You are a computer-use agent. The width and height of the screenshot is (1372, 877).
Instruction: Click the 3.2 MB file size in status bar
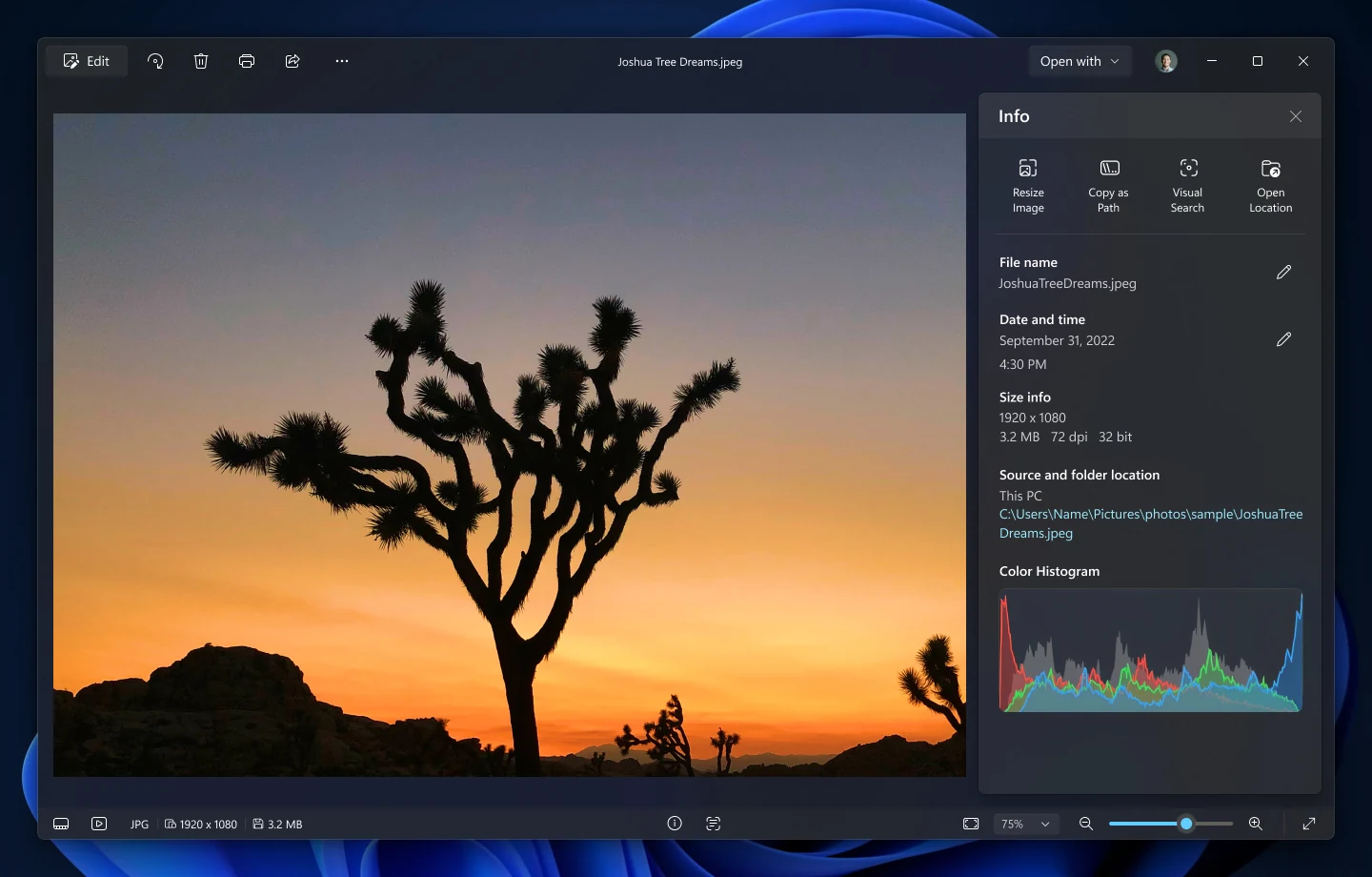277,825
